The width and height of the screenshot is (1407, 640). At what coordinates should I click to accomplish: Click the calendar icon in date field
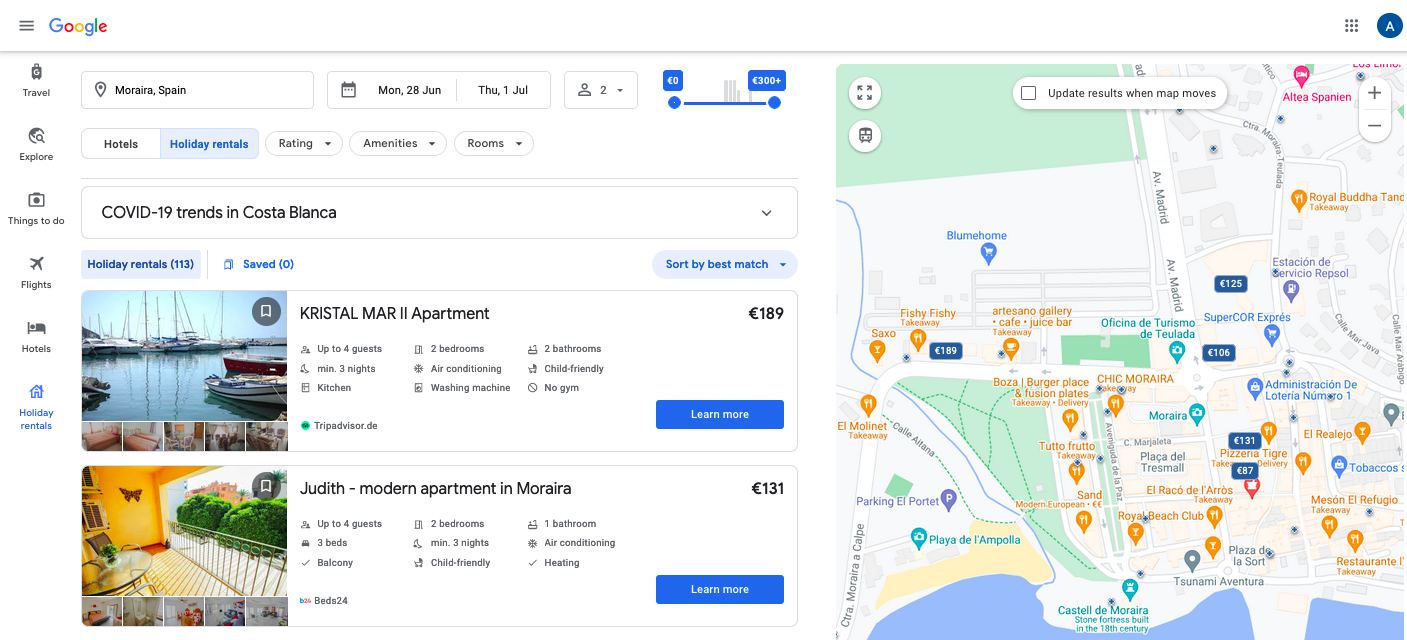349,90
